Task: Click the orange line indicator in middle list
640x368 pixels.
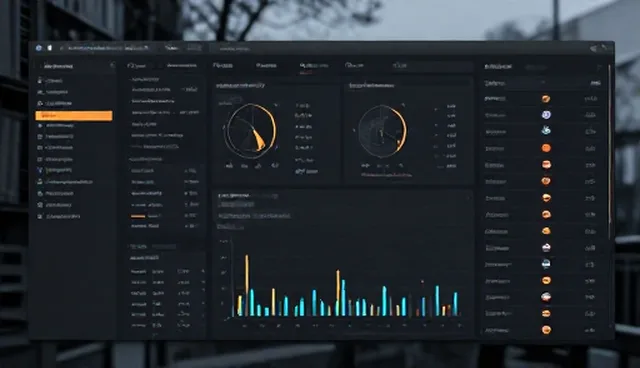Action: [138, 216]
